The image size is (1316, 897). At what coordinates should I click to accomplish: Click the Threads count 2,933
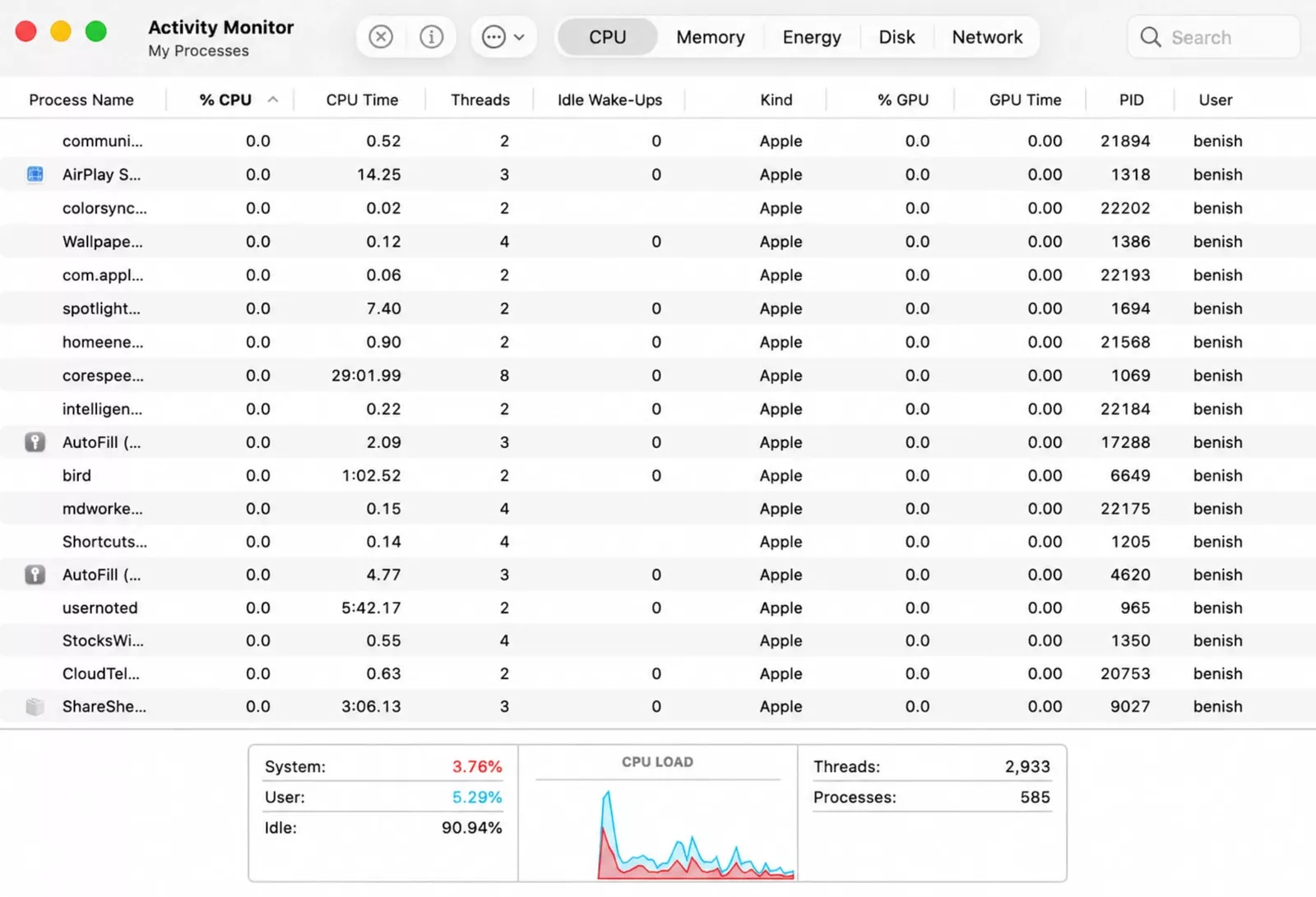1027,766
